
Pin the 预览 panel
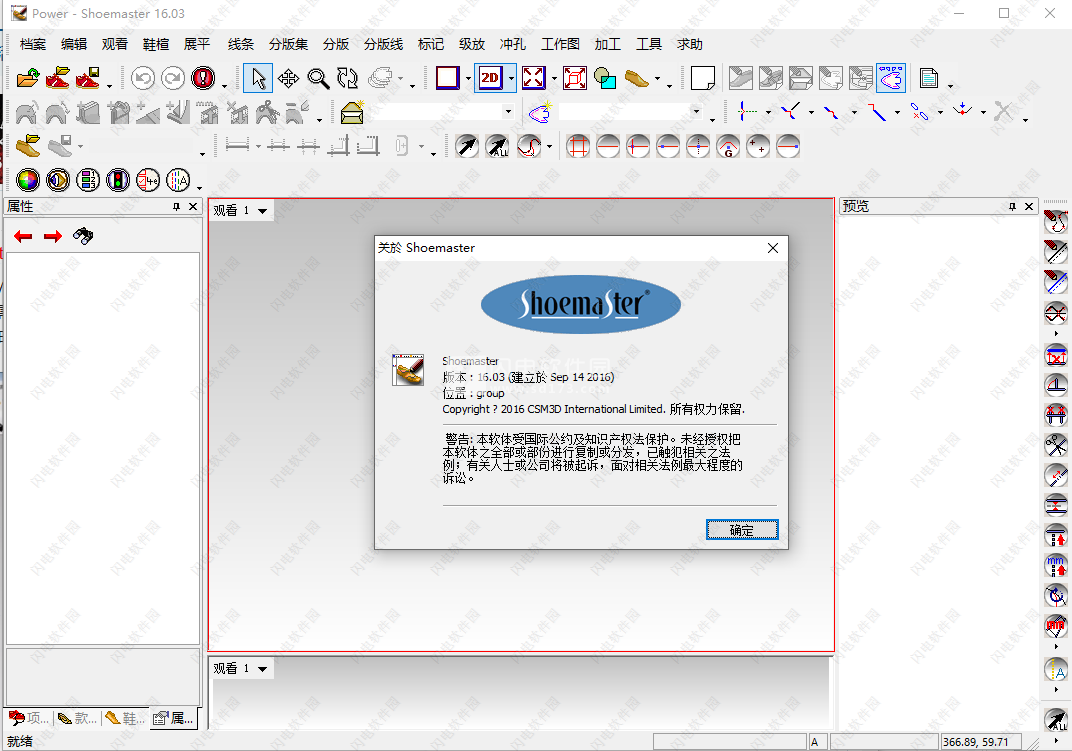1013,207
